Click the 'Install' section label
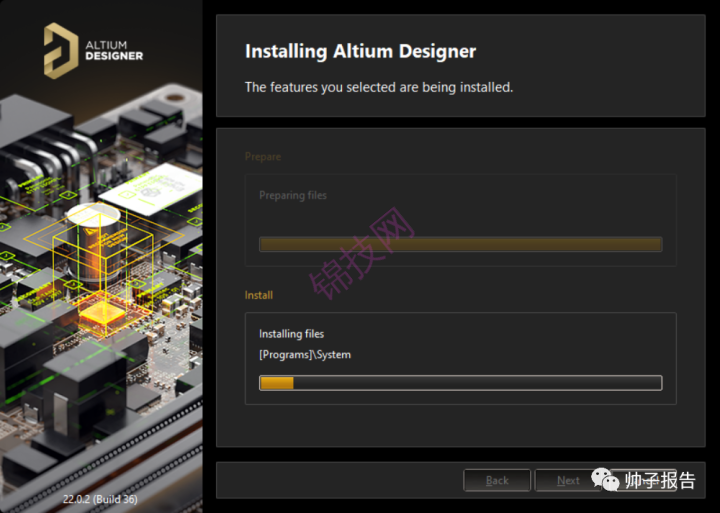This screenshot has height=513, width=720. [259, 295]
